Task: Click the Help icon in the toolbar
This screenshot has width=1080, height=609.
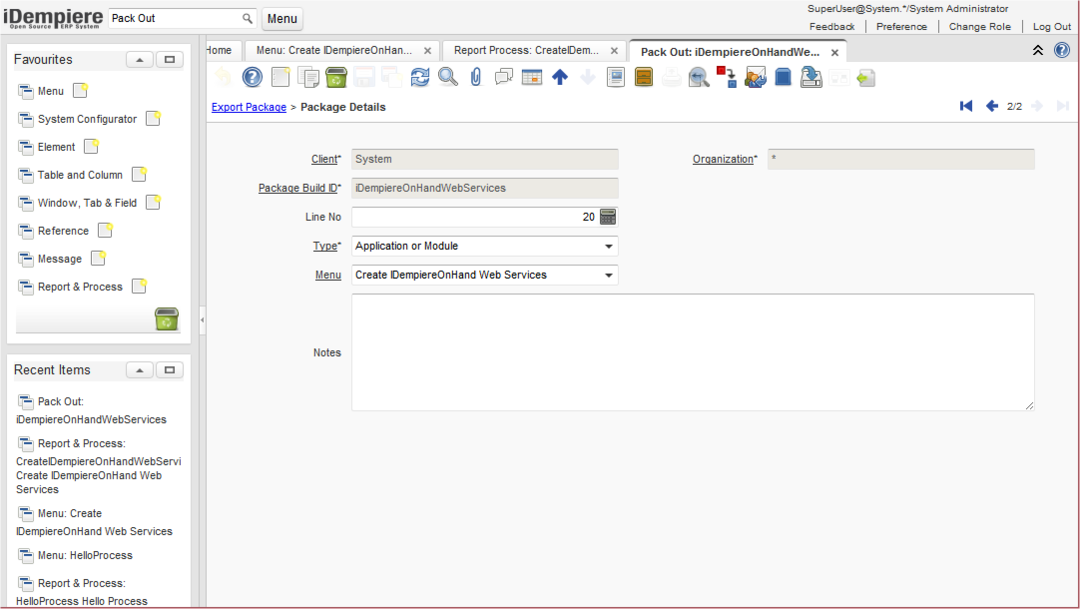Action: [252, 77]
